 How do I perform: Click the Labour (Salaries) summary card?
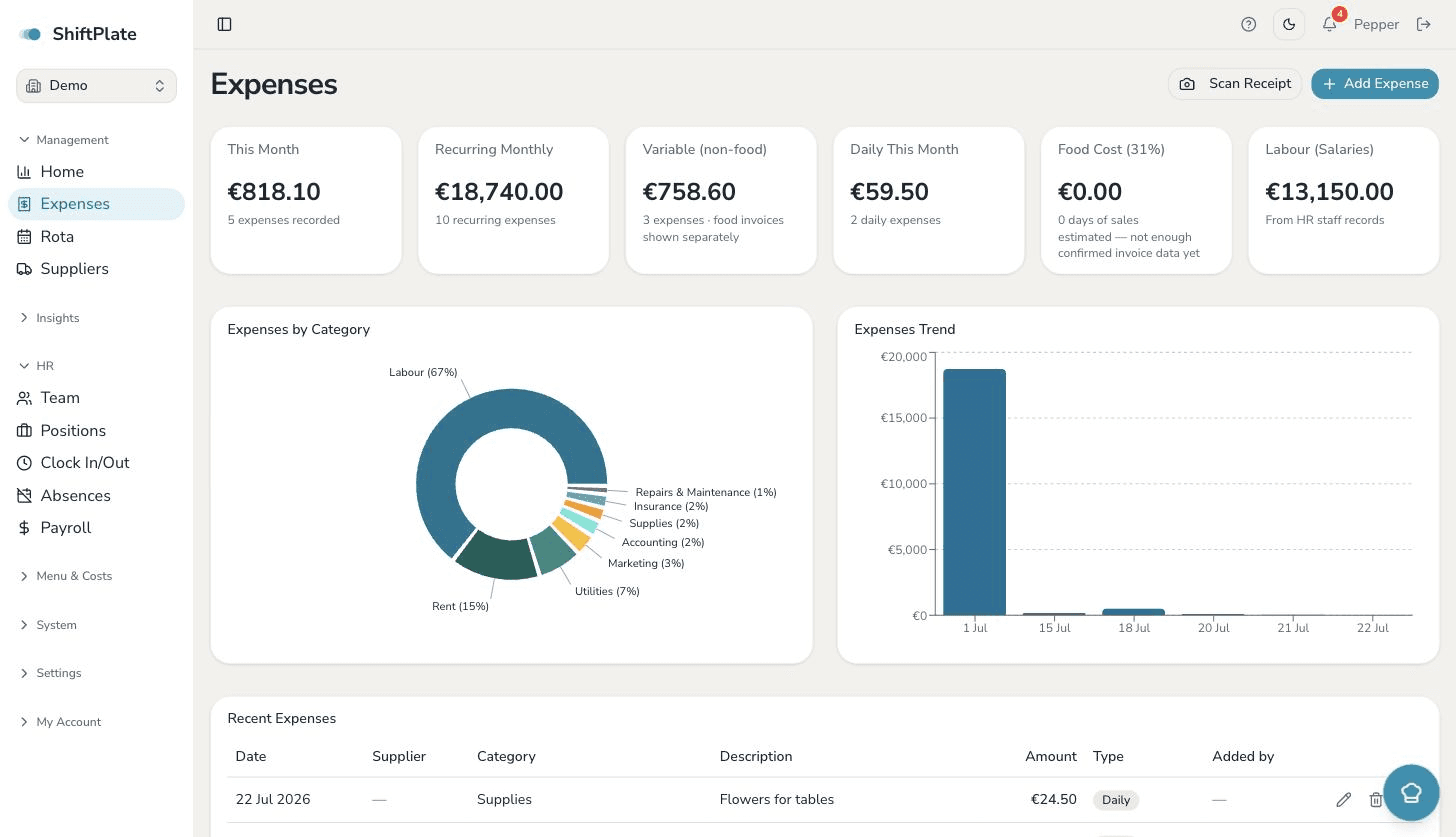1343,200
